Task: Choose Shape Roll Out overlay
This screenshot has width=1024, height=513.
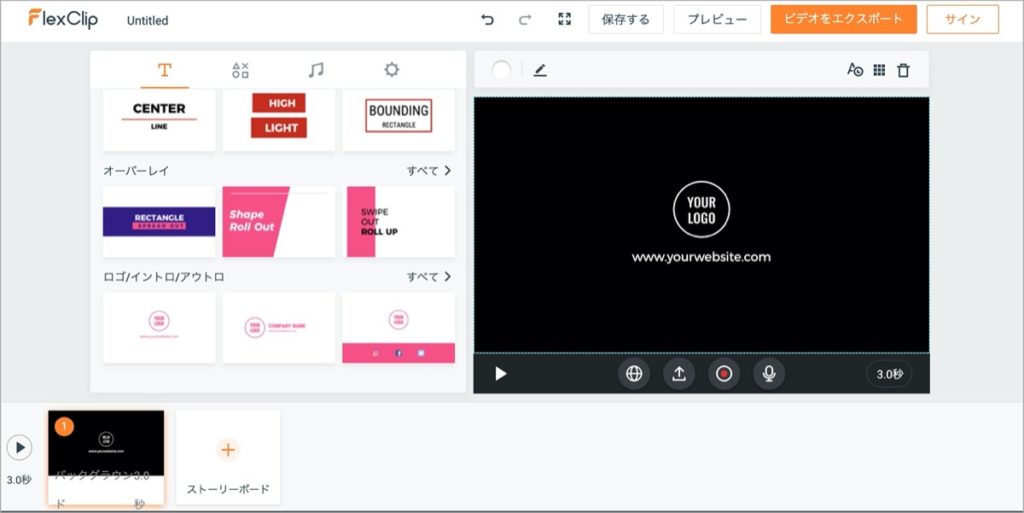Action: [x=279, y=222]
